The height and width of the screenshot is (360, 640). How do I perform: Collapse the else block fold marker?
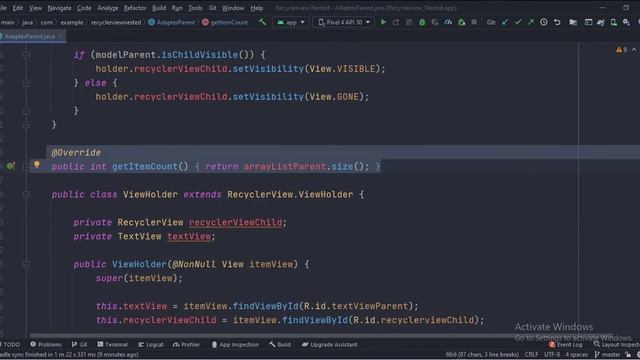(x=26, y=83)
